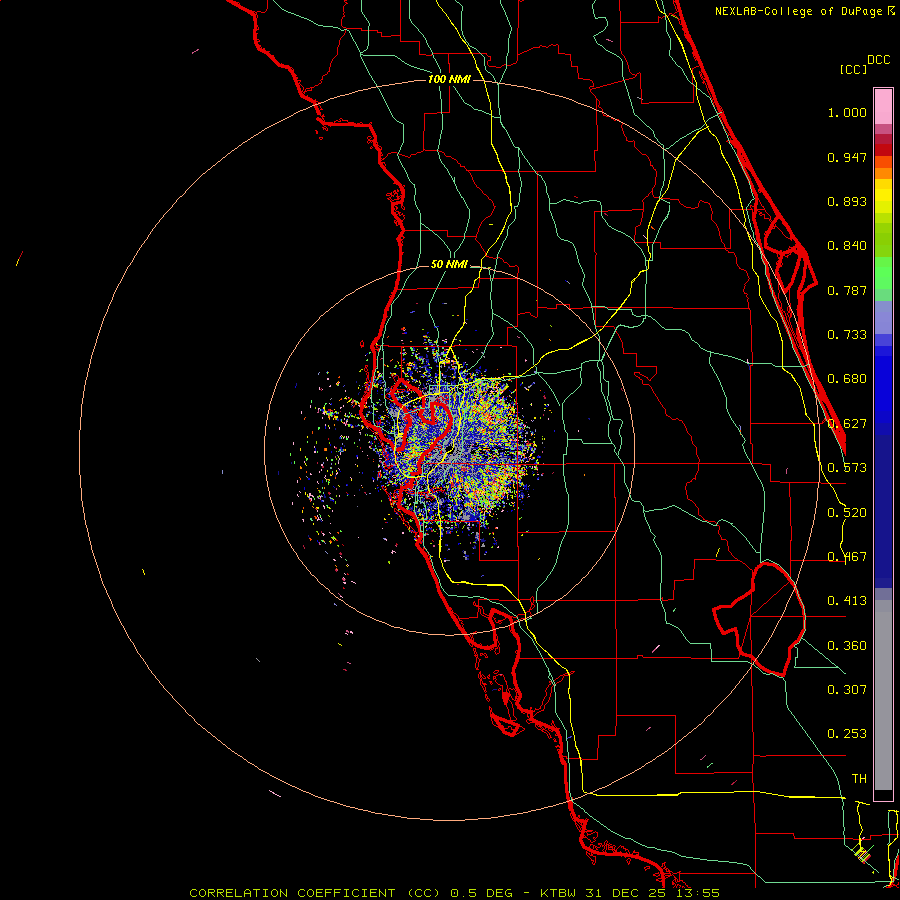Image resolution: width=900 pixels, height=900 pixels.
Task: Click the '0.5 DEG' elevation angle text
Action: tap(481, 893)
